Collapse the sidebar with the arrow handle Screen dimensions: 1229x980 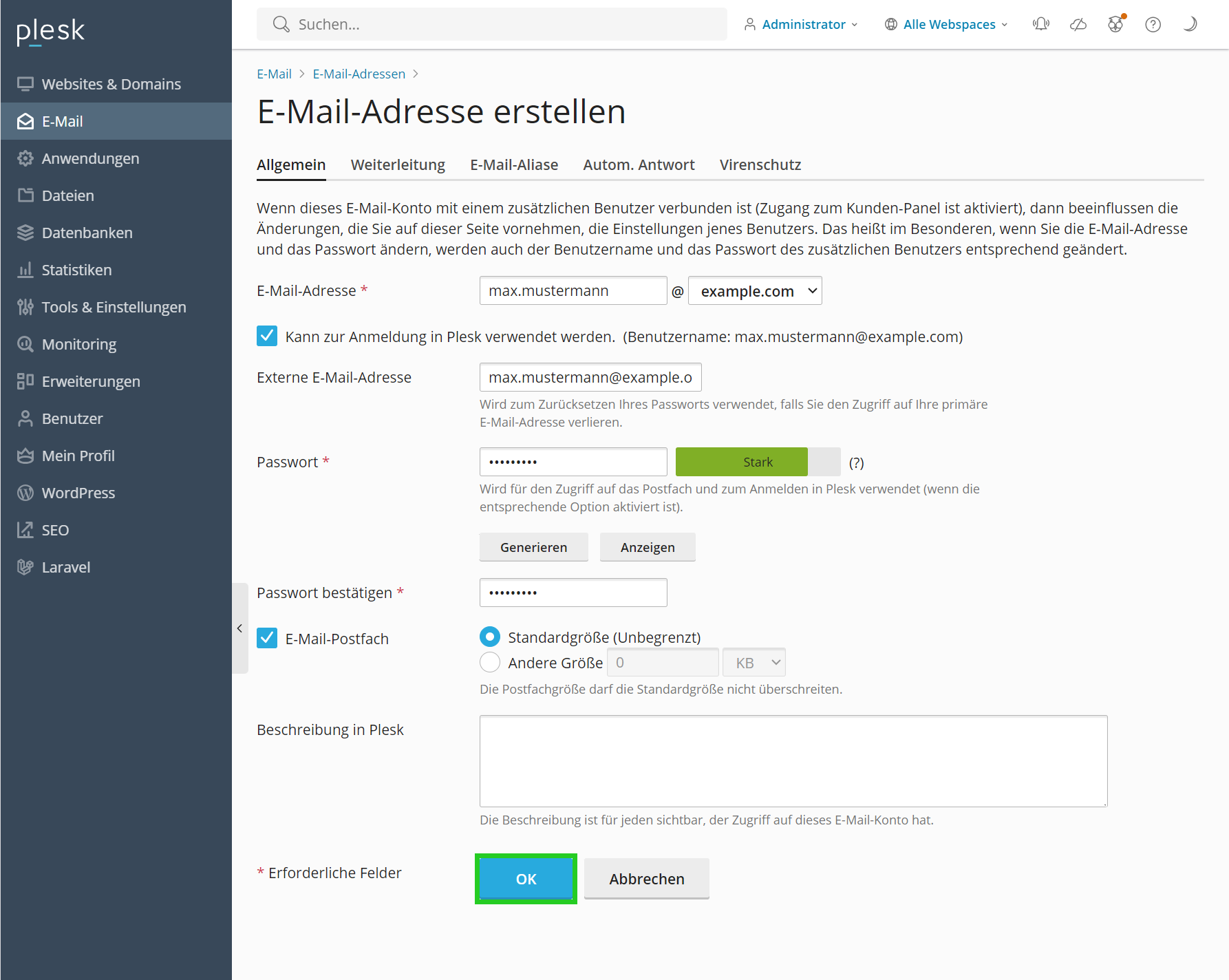pyautogui.click(x=239, y=628)
